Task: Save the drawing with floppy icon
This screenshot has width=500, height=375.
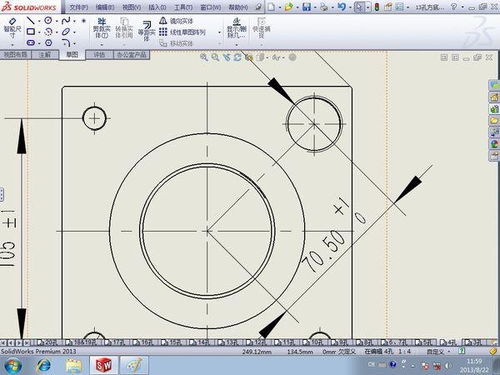Action: click(307, 7)
